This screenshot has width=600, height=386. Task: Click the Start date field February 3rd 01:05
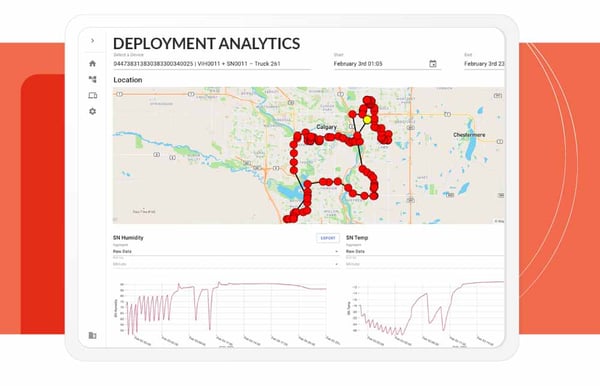(387, 64)
